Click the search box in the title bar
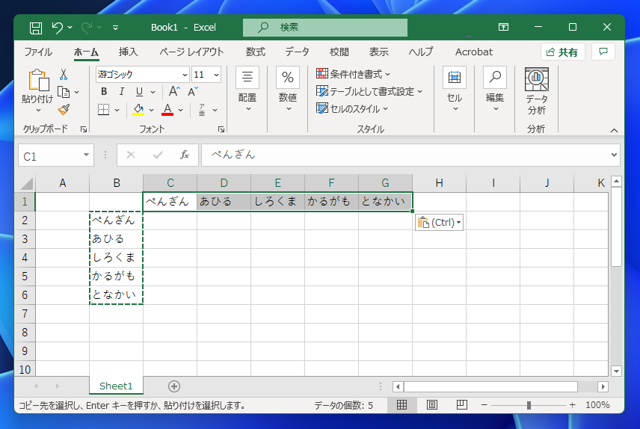The width and height of the screenshot is (640, 429). point(325,27)
